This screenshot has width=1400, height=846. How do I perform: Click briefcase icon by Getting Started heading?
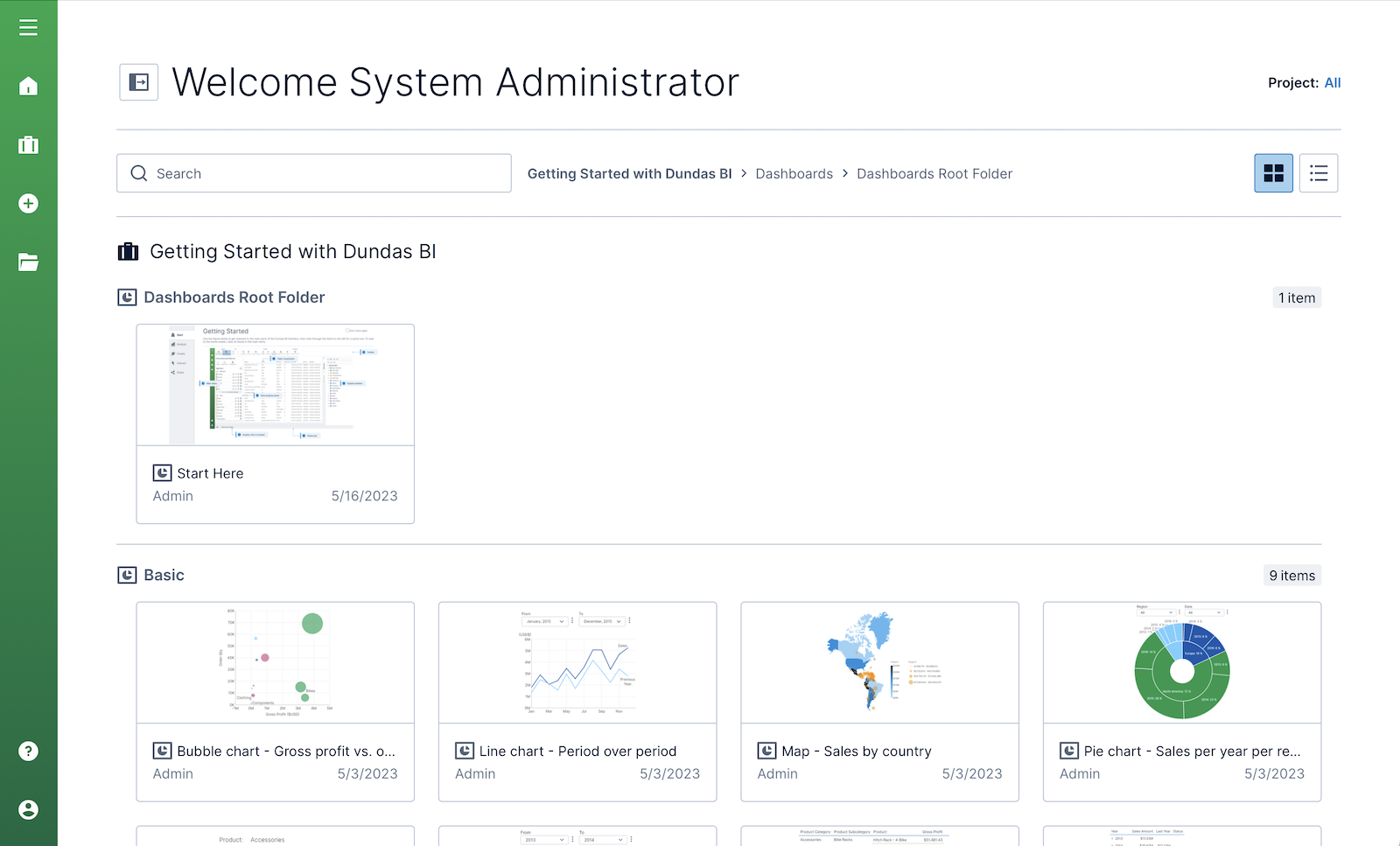(128, 252)
